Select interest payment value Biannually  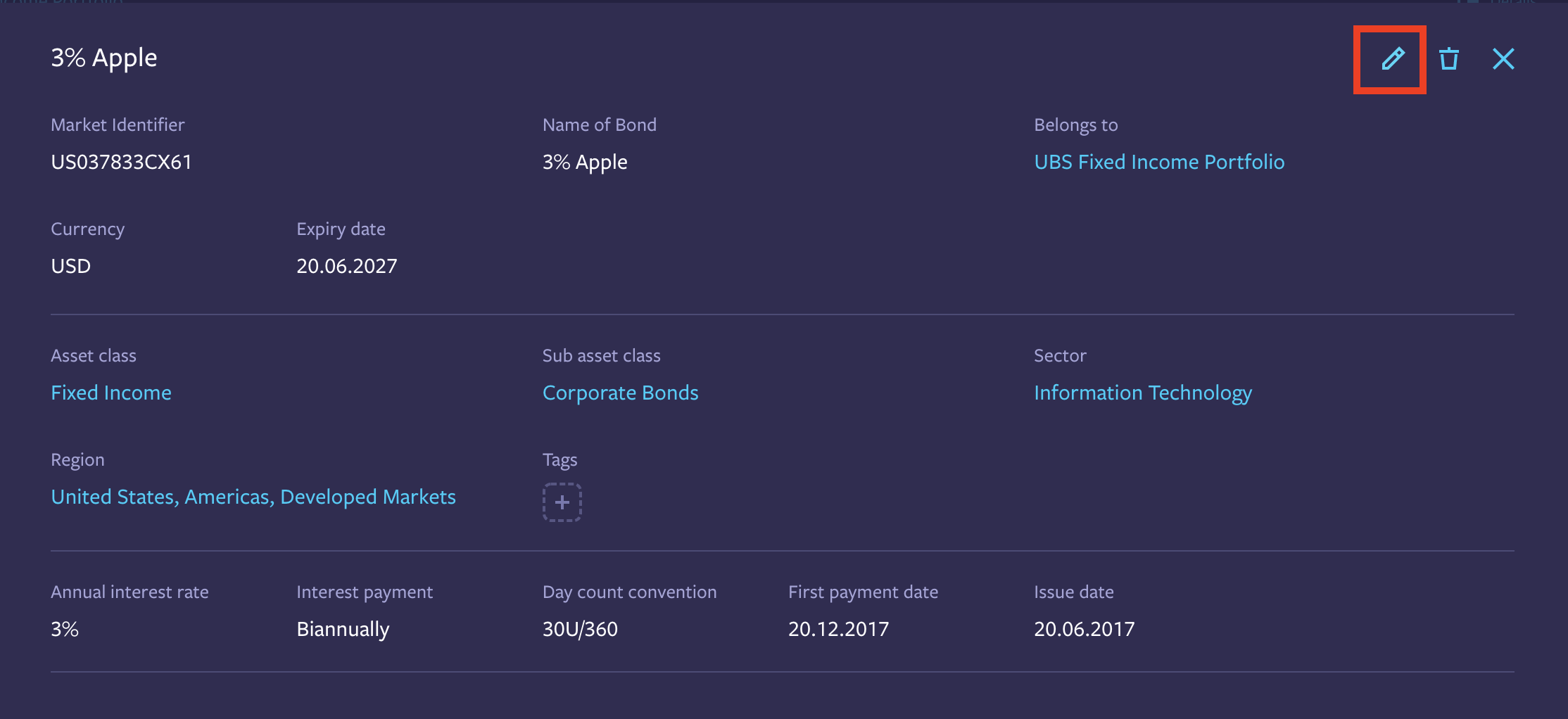(343, 629)
